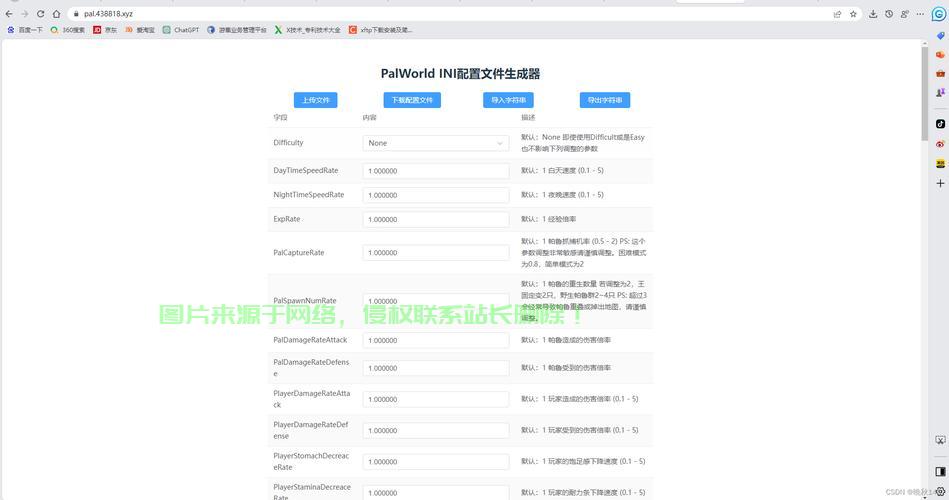Click the 内容 column header
Viewport: 949px width, 500px height.
[369, 117]
